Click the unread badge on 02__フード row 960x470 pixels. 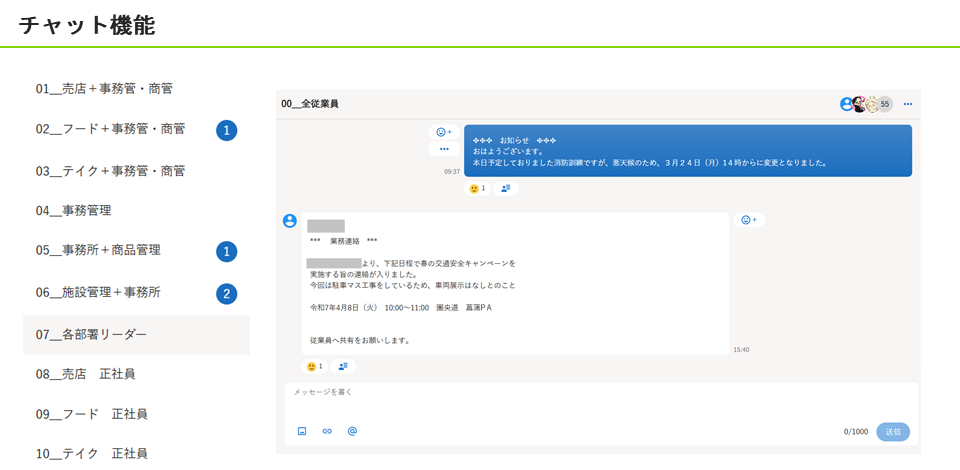227,130
